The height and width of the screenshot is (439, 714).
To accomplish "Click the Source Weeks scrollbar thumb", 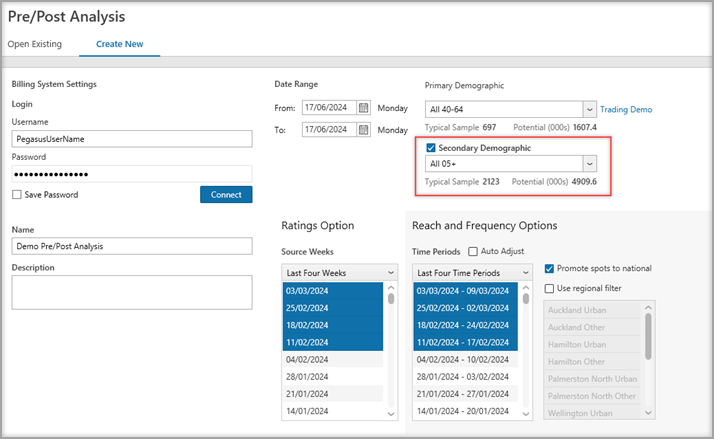I will pyautogui.click(x=391, y=299).
